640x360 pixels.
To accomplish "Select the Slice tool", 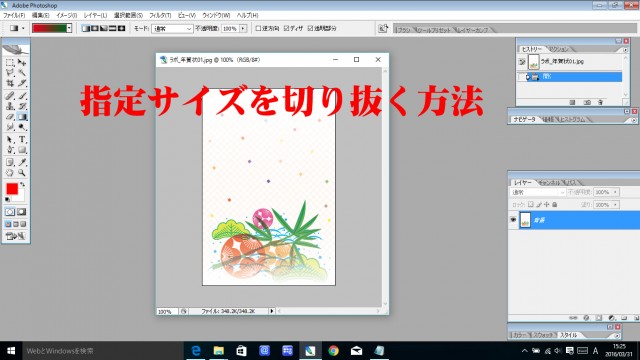I will [22, 83].
